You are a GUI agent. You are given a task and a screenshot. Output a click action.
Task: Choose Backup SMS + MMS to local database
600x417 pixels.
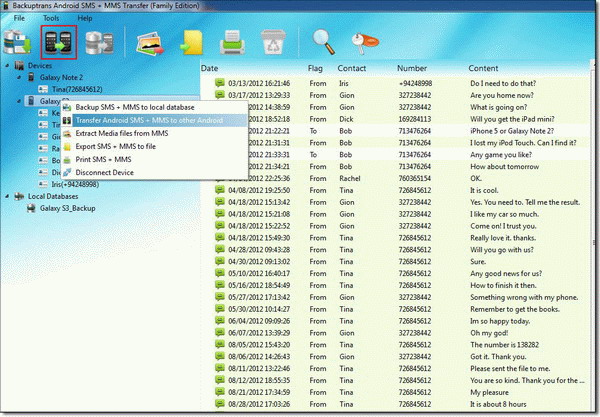pyautogui.click(x=155, y=108)
